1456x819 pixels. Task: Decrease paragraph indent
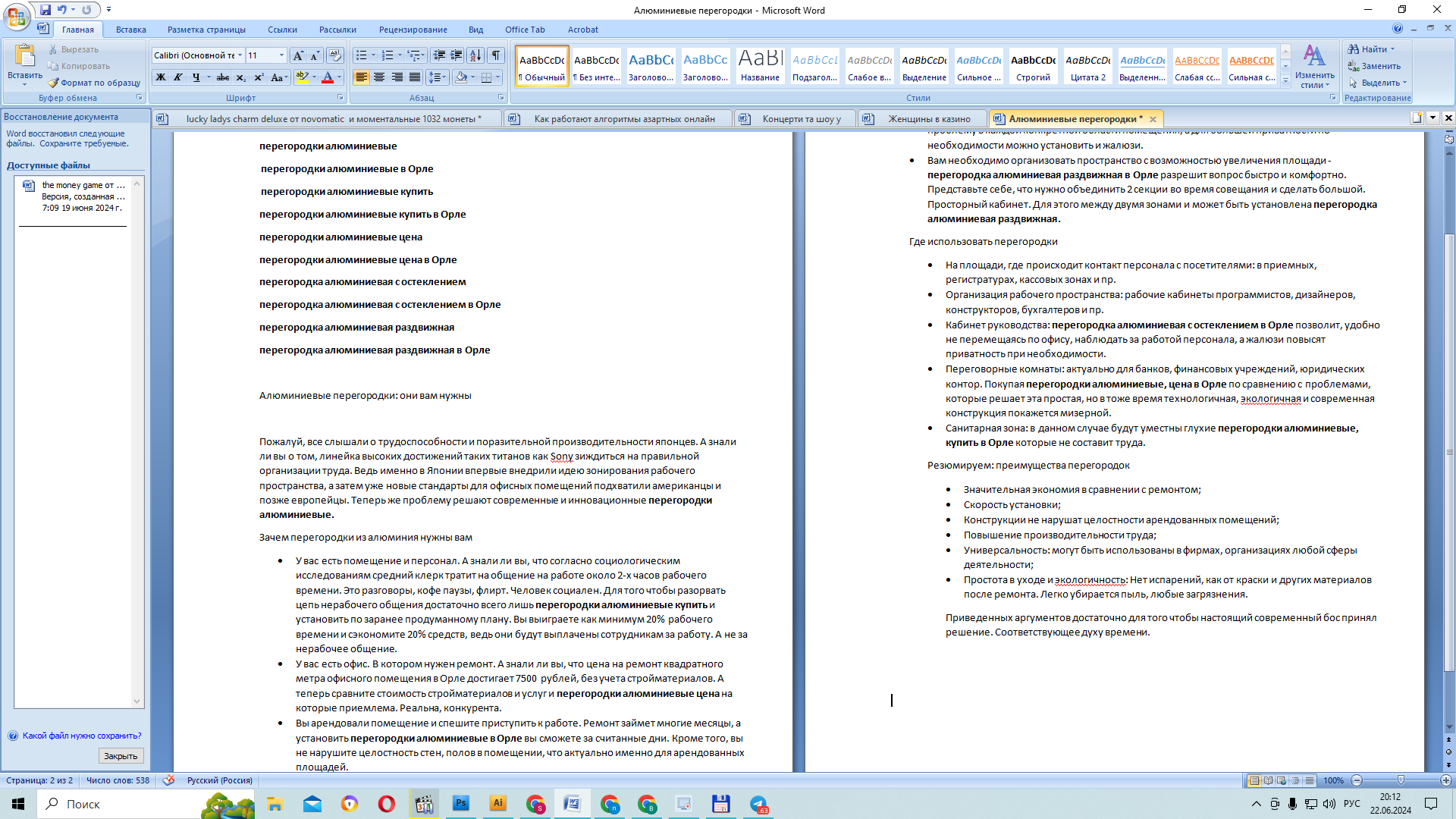(x=439, y=55)
